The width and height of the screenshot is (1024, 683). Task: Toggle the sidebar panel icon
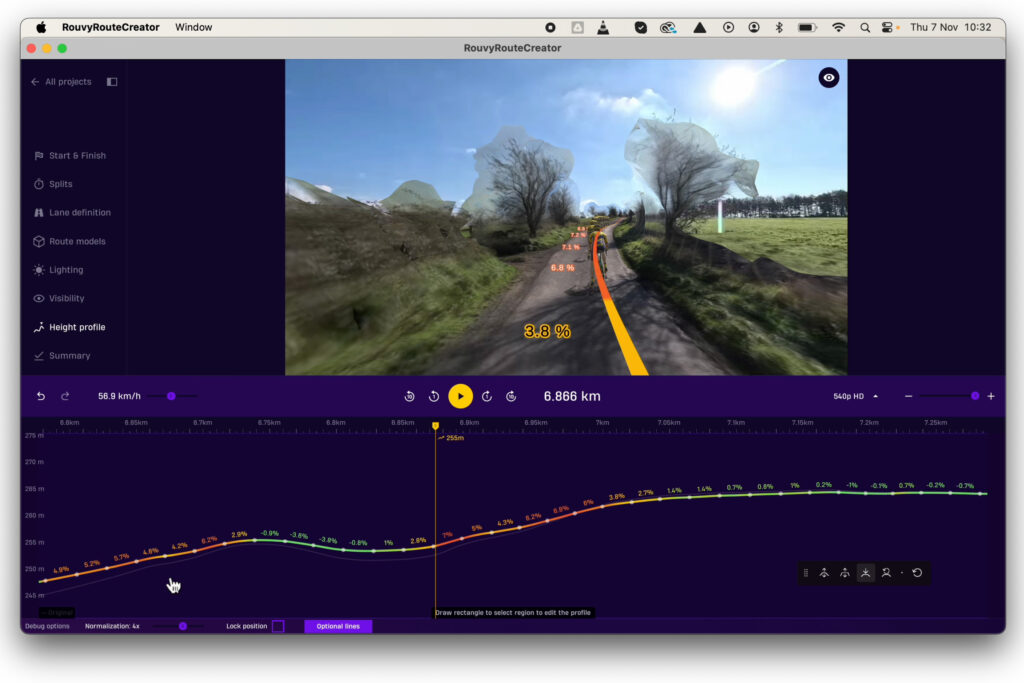pos(112,82)
